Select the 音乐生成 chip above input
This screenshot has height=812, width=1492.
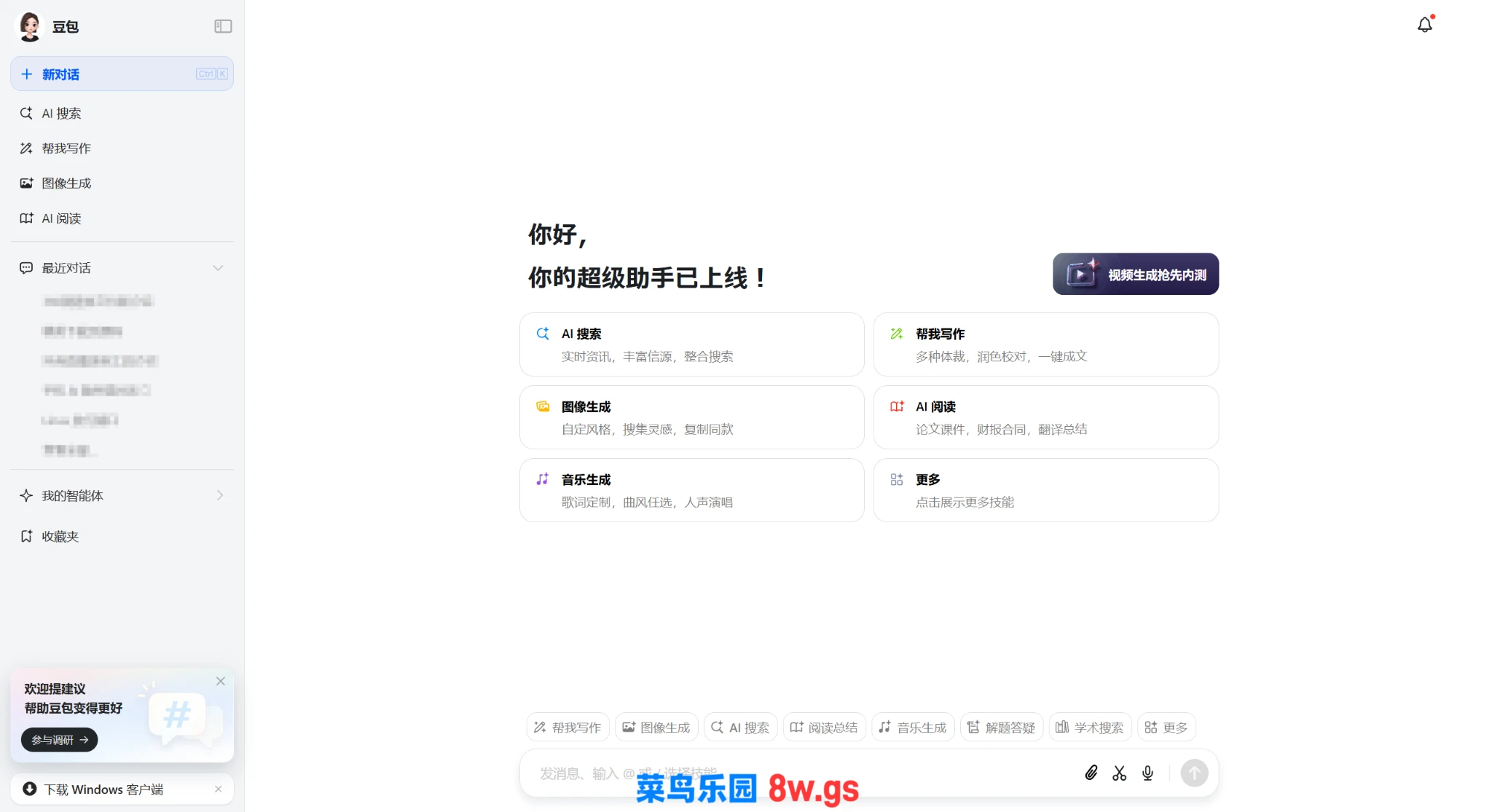[913, 727]
